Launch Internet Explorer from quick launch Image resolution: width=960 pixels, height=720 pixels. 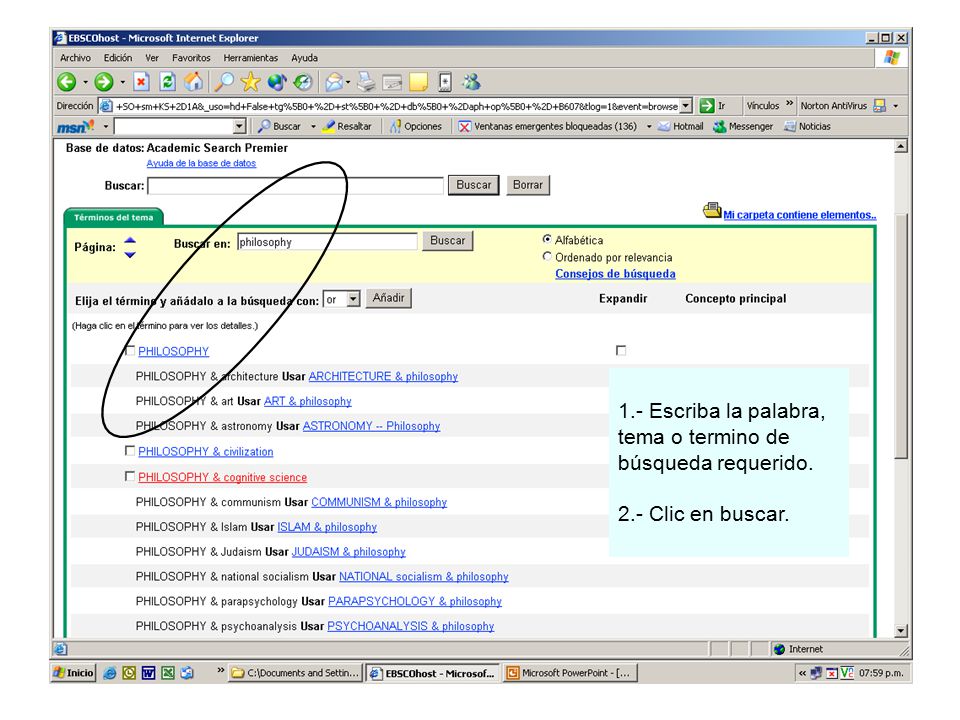(x=110, y=673)
